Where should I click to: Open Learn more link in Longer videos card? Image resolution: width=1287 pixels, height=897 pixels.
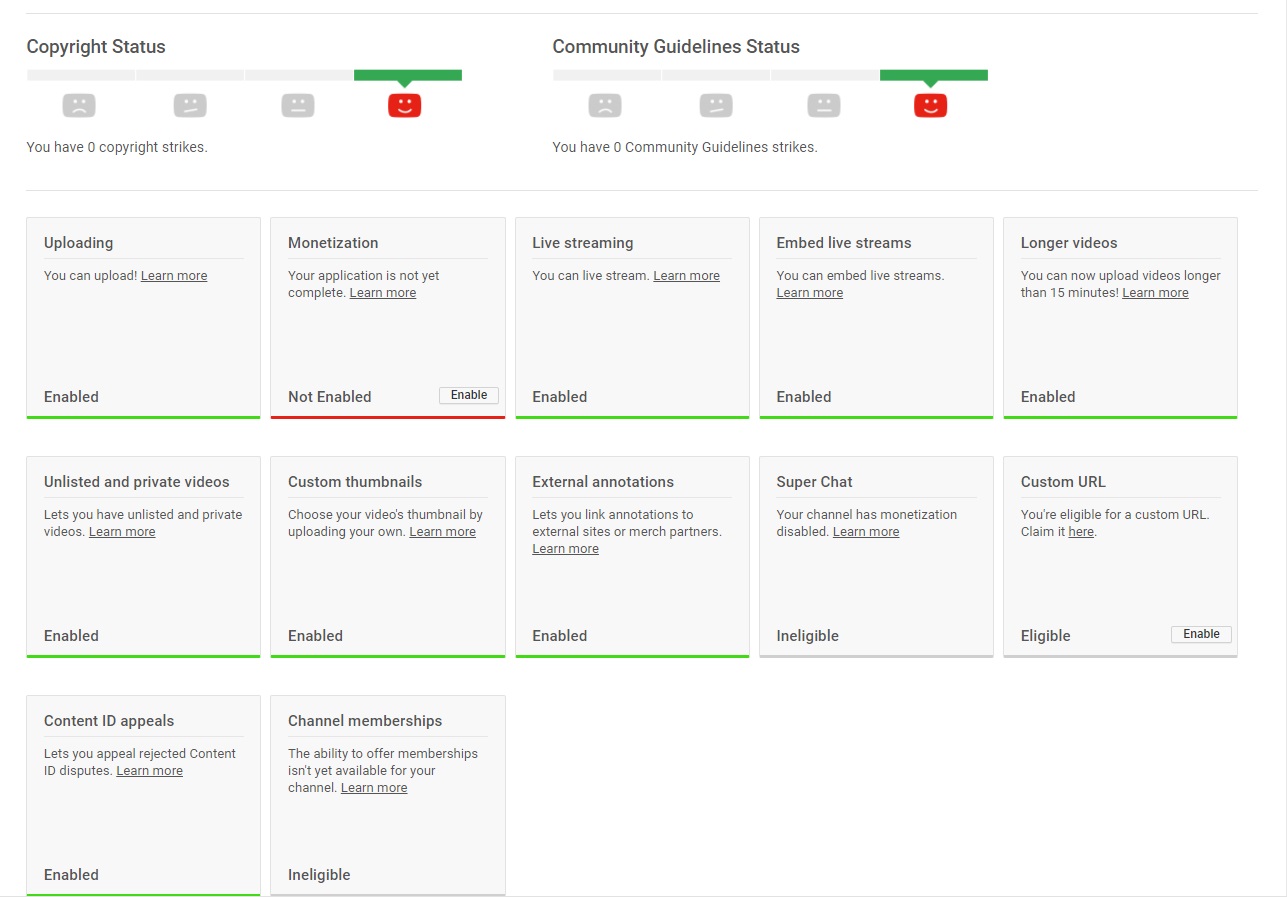[x=1155, y=293]
